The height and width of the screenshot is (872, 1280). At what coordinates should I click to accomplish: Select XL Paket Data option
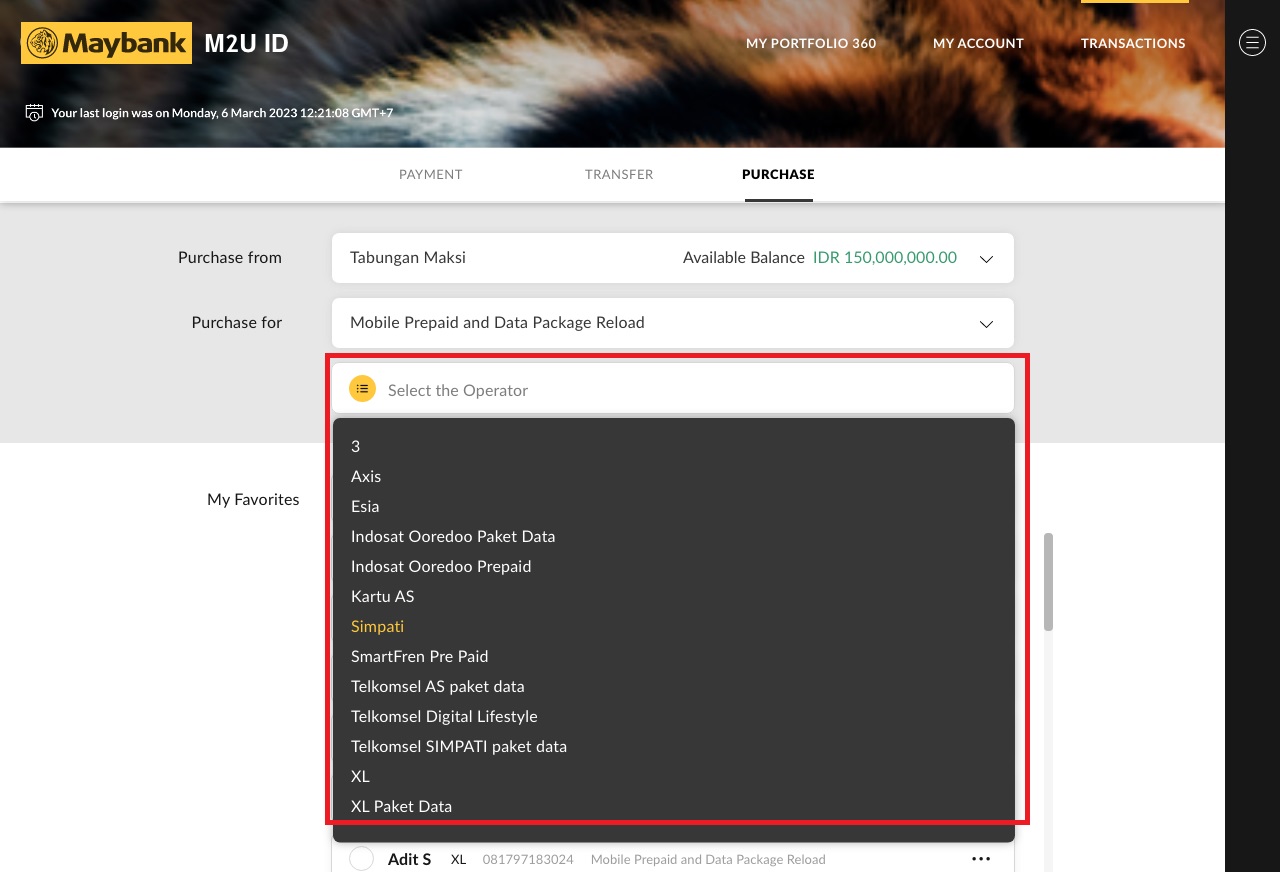click(673, 806)
